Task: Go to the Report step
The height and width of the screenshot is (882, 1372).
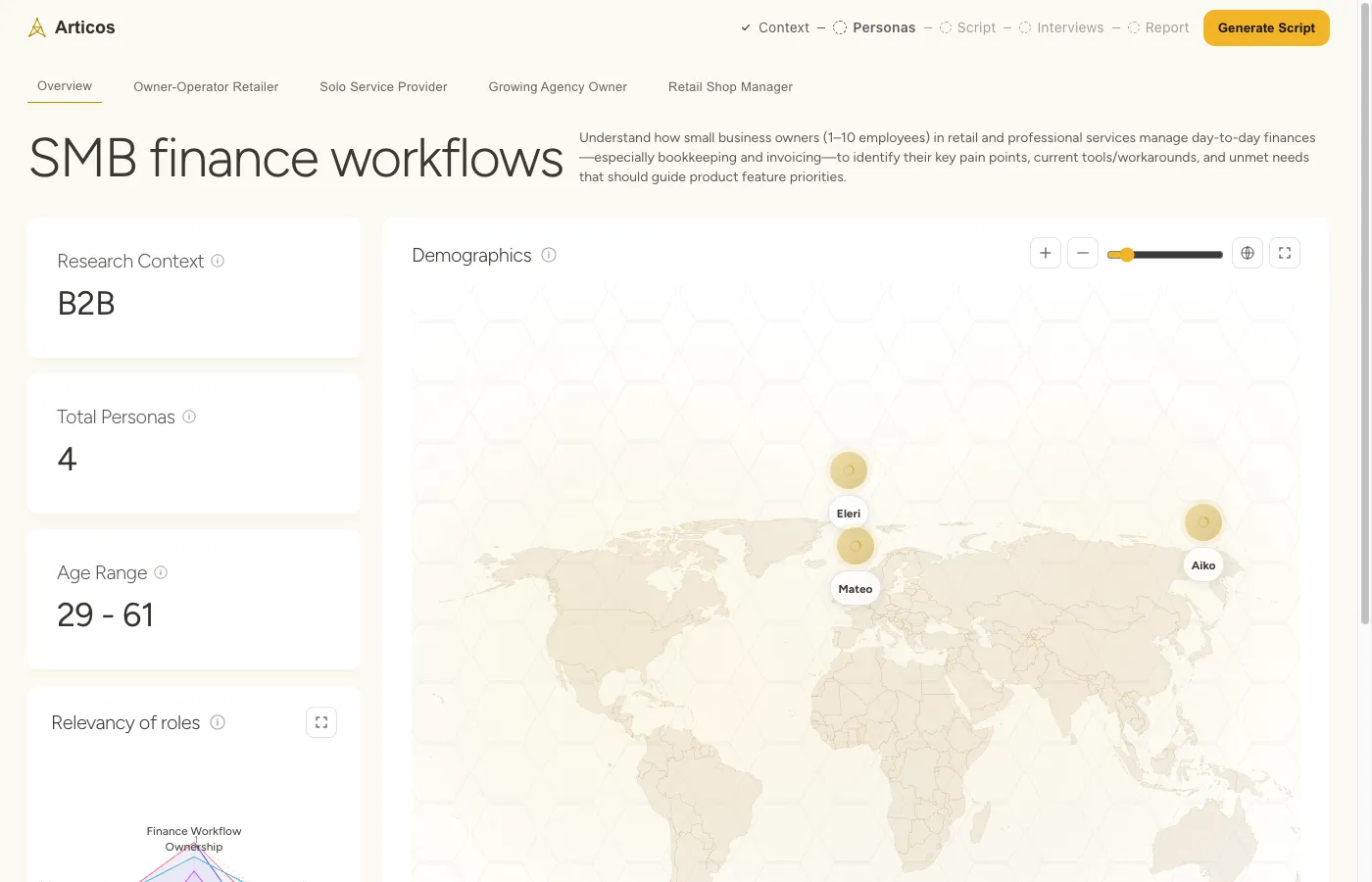Action: (1158, 27)
